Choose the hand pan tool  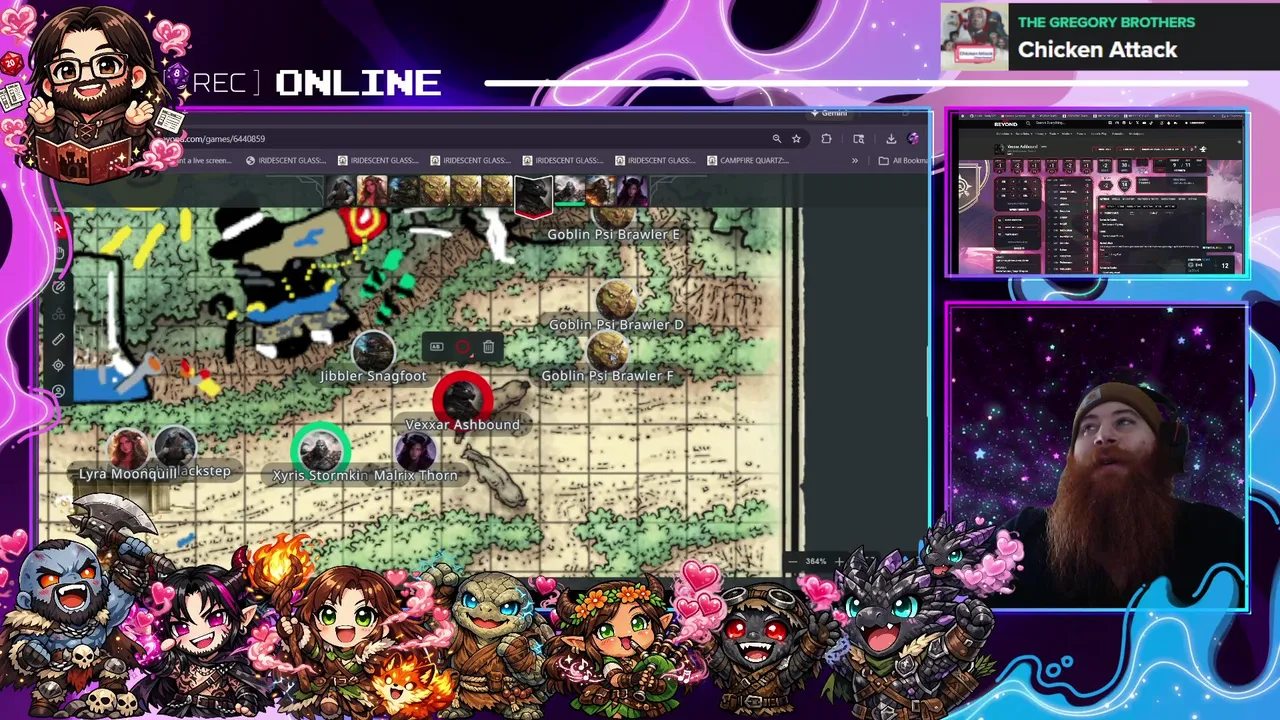tap(59, 254)
